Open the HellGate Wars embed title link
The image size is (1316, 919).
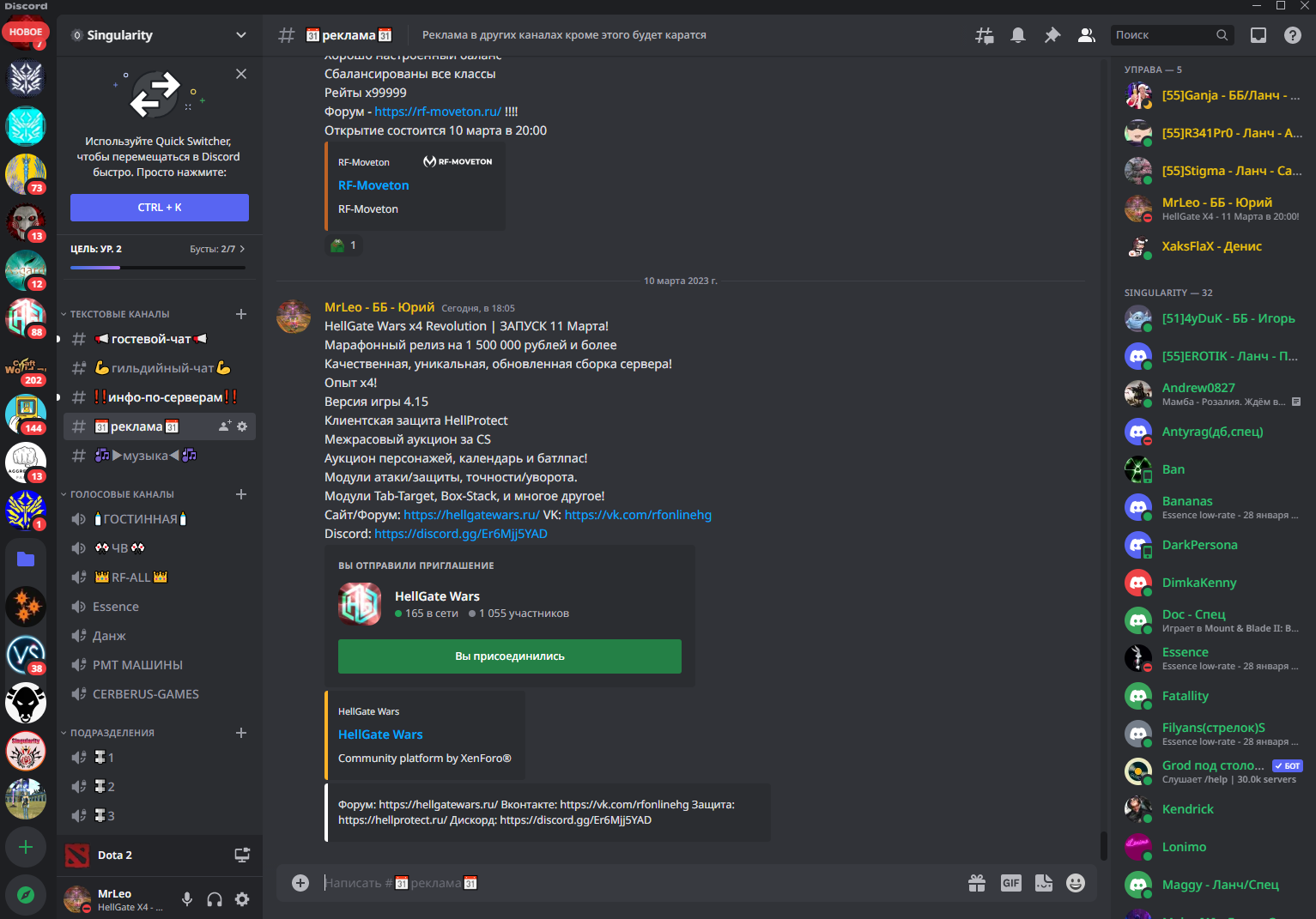click(380, 735)
